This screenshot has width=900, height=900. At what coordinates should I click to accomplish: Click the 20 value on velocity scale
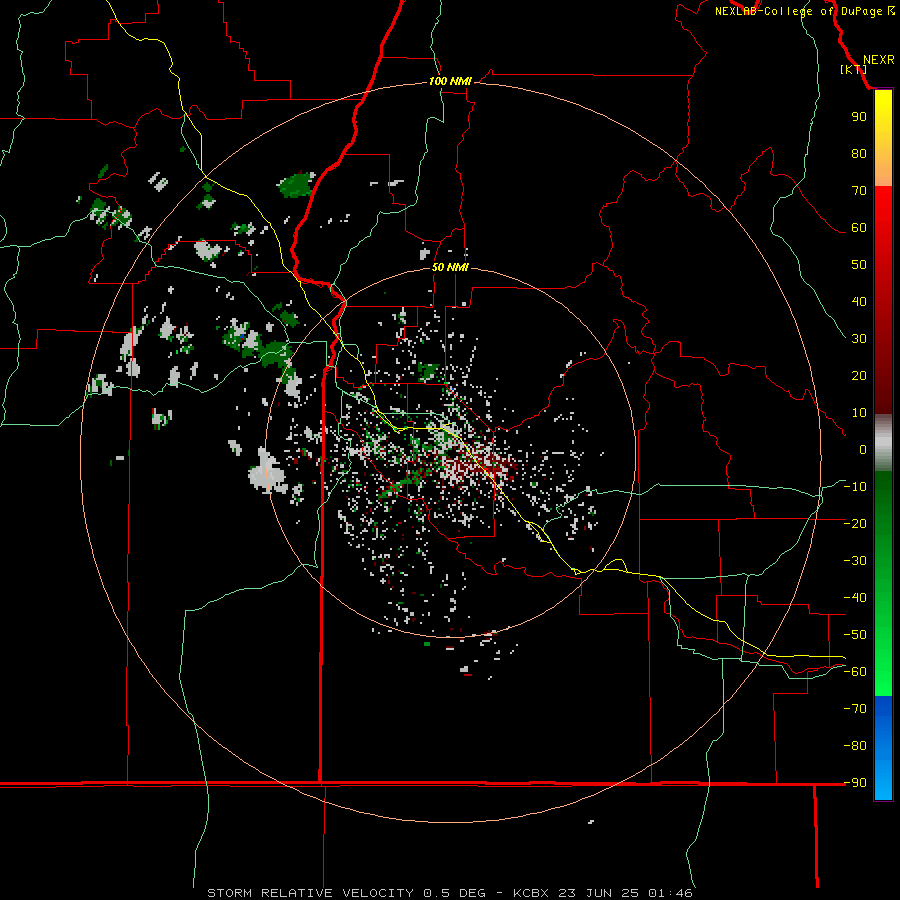(x=859, y=375)
